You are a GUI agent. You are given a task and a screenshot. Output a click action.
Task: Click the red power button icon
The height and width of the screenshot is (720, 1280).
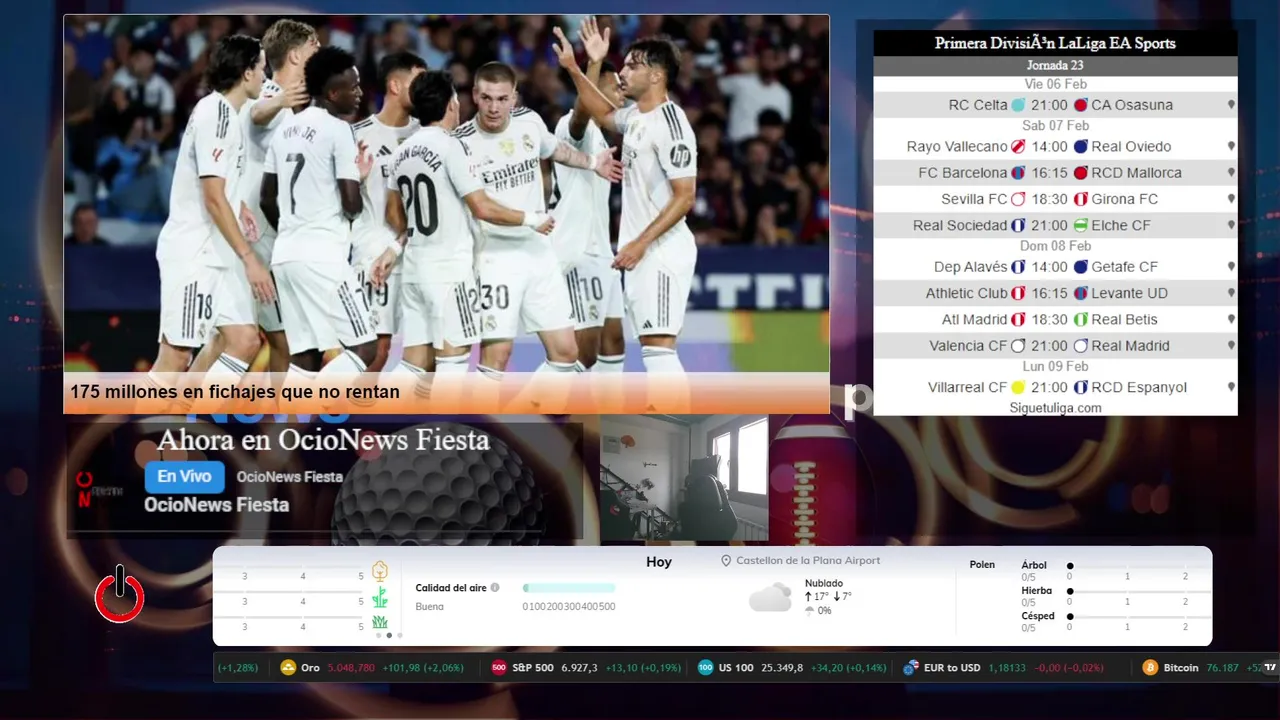pos(120,595)
